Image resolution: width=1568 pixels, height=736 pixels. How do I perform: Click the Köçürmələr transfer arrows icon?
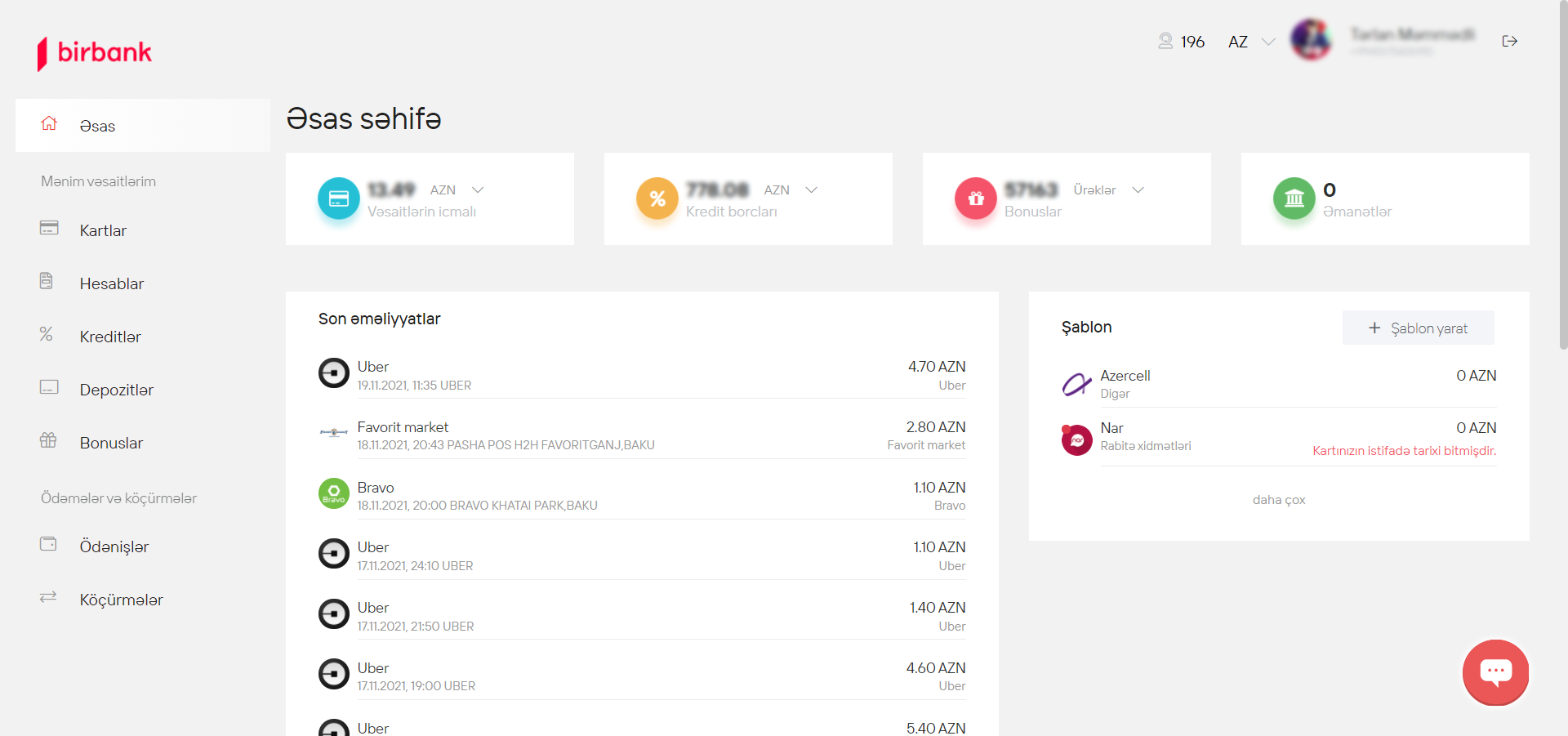[x=48, y=597]
